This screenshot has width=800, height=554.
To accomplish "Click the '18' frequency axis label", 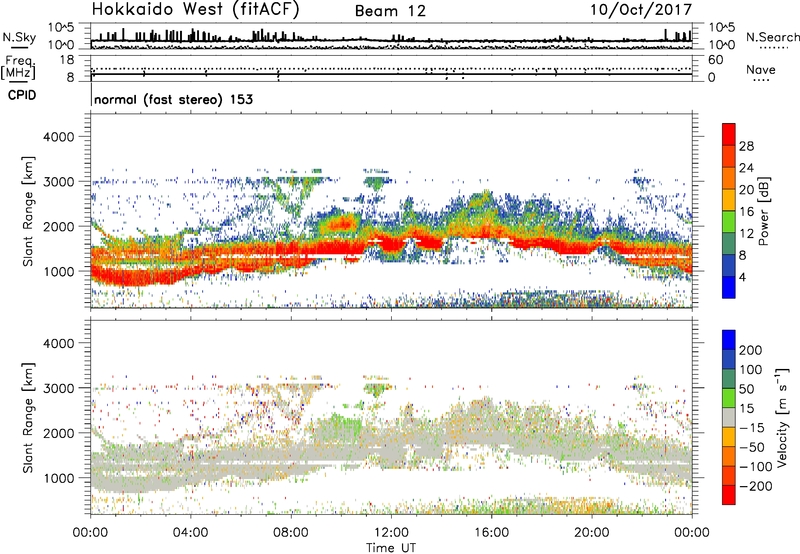I will point(67,60).
